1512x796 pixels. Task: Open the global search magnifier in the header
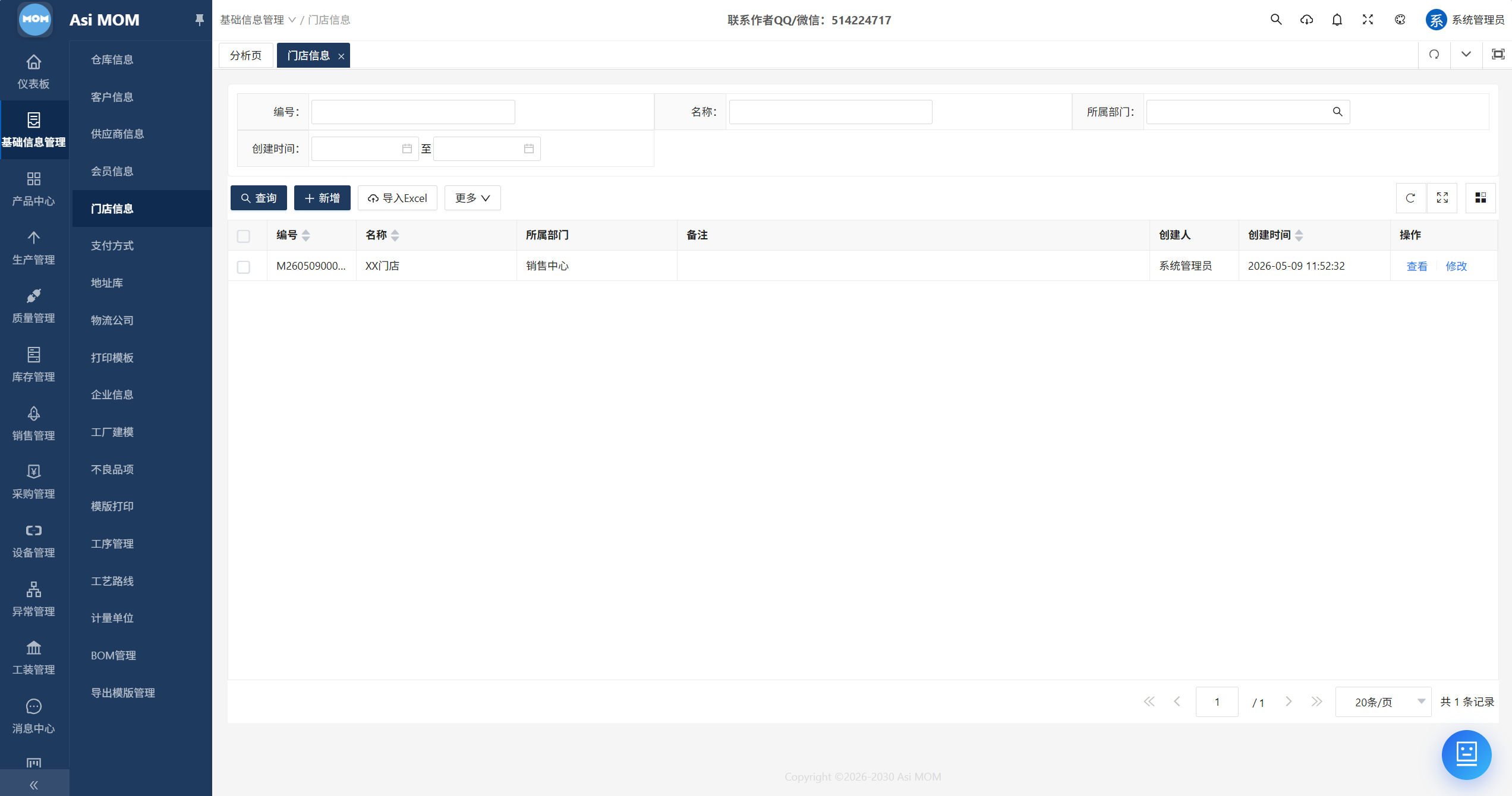pos(1275,20)
